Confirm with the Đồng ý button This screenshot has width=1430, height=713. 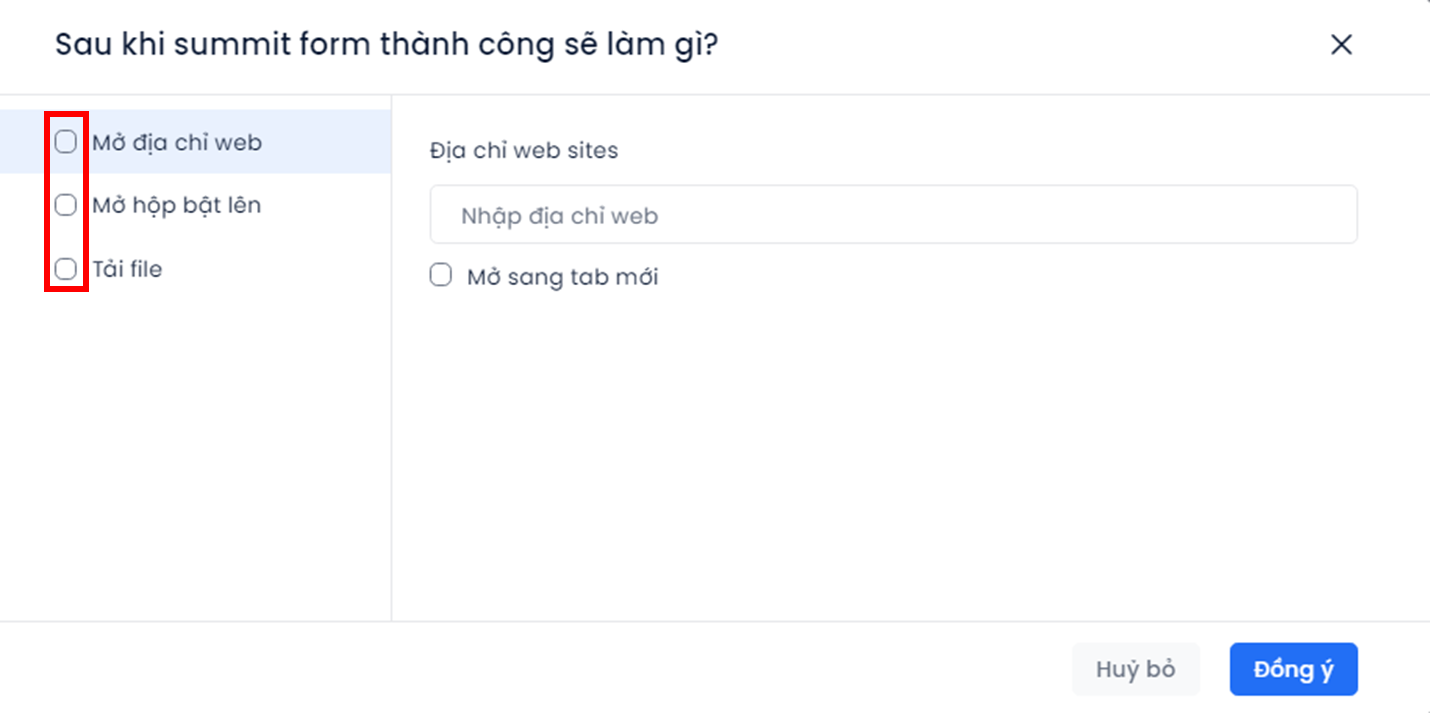coord(1293,669)
